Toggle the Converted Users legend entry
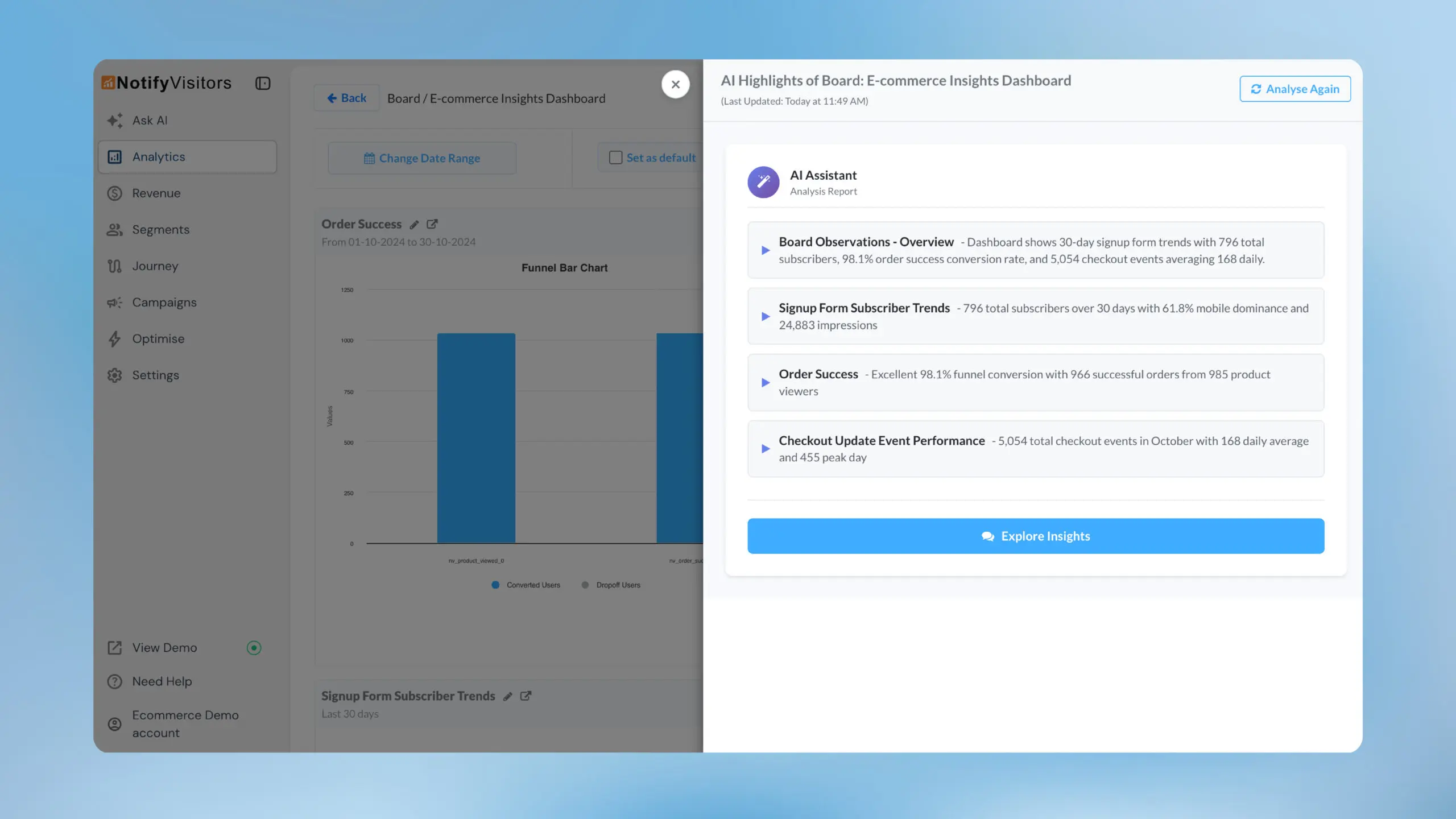Screen dimensions: 1456x819 (x=525, y=585)
